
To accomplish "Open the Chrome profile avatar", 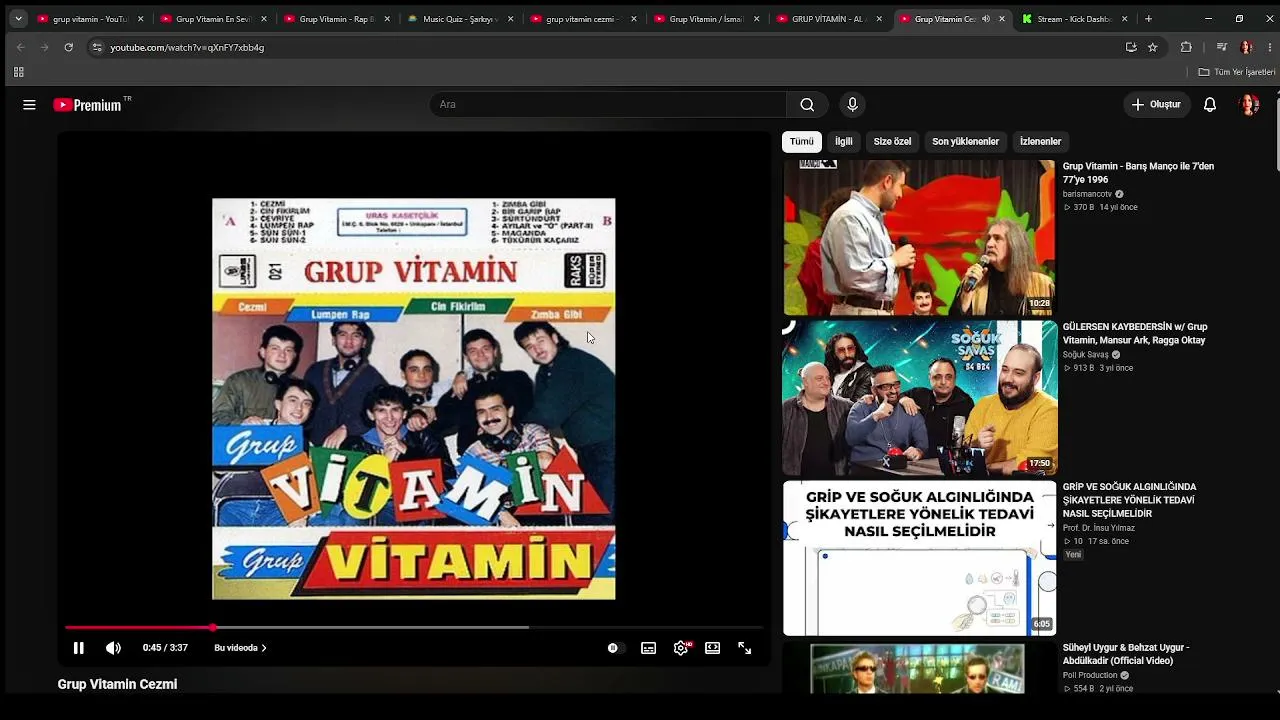I will 1246,47.
